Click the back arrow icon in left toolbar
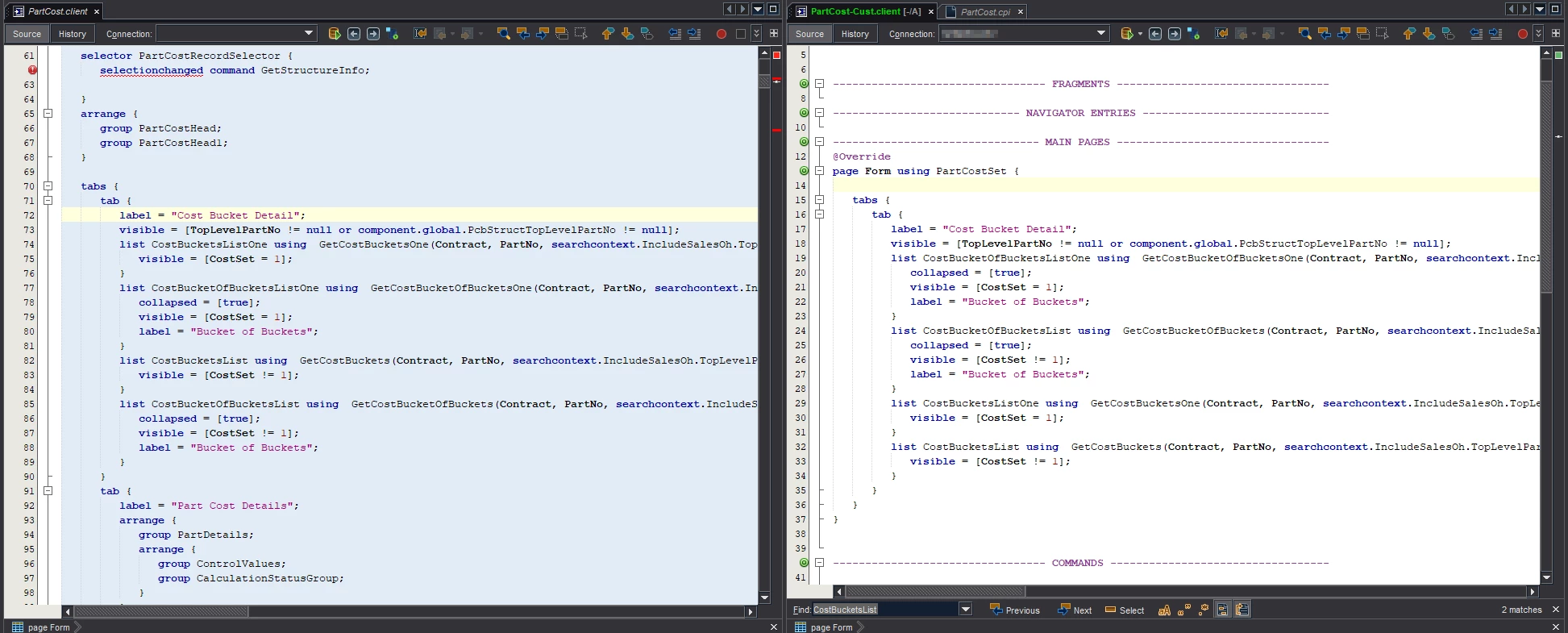This screenshot has width=1568, height=633. 354,34
